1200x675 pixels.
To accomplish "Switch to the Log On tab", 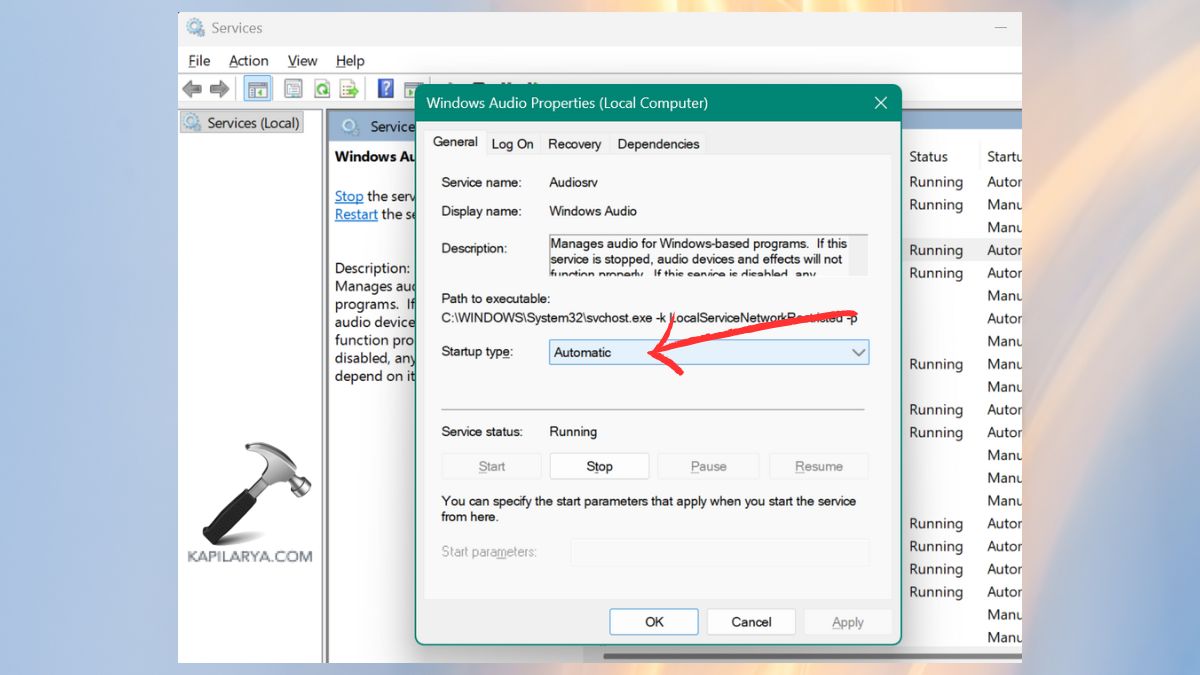I will 512,144.
